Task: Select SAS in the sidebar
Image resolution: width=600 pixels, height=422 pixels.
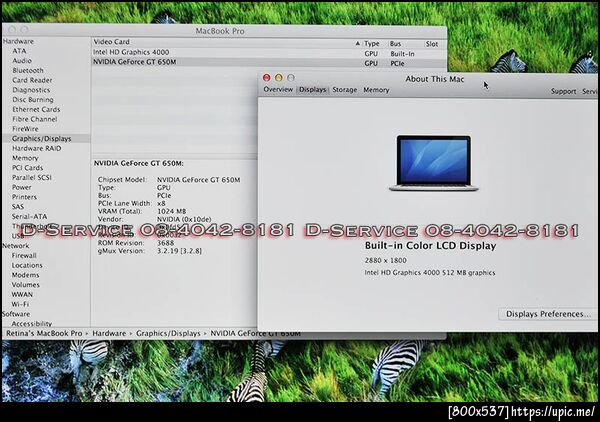Action: click(x=18, y=207)
